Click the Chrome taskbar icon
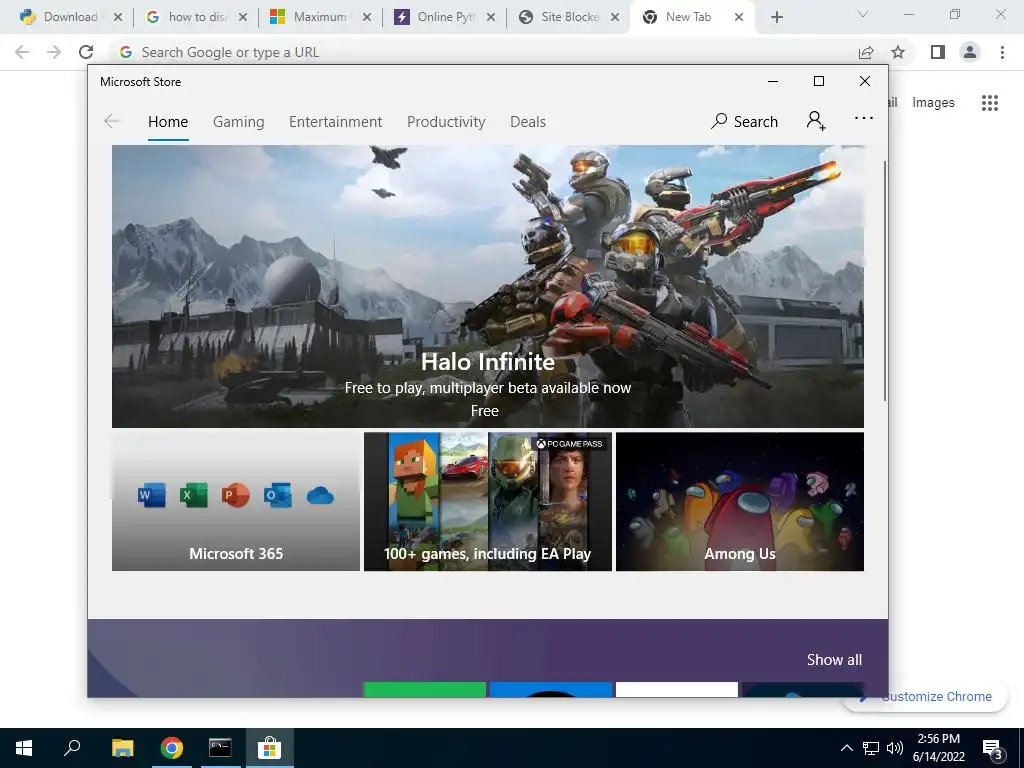The width and height of the screenshot is (1024, 768). click(x=171, y=748)
